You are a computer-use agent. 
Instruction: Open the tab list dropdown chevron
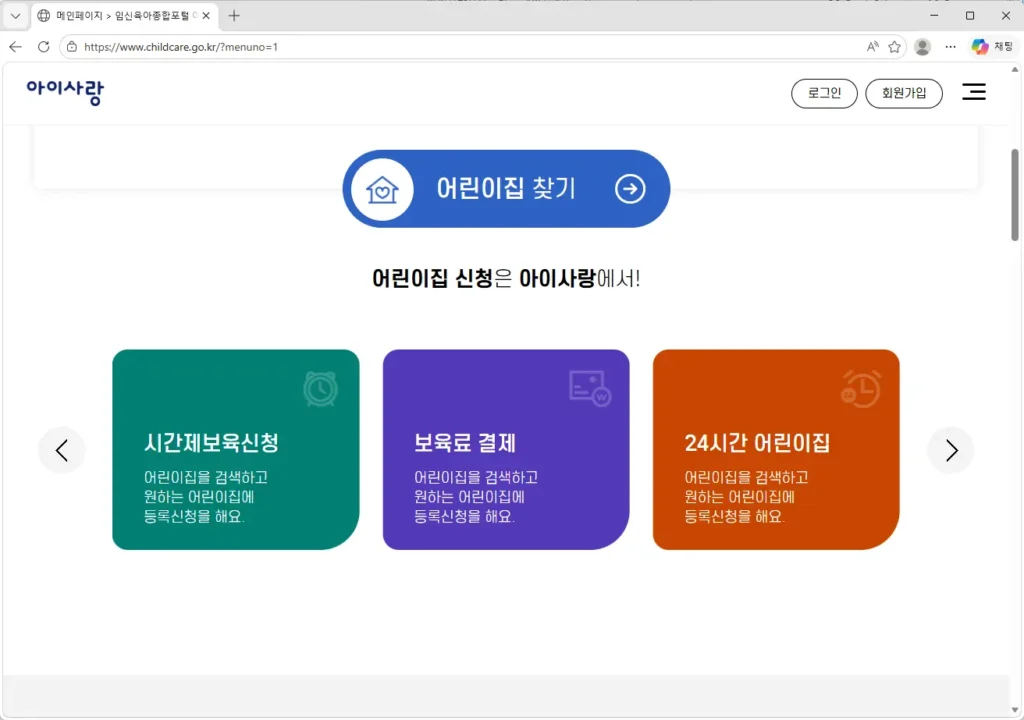(15, 16)
